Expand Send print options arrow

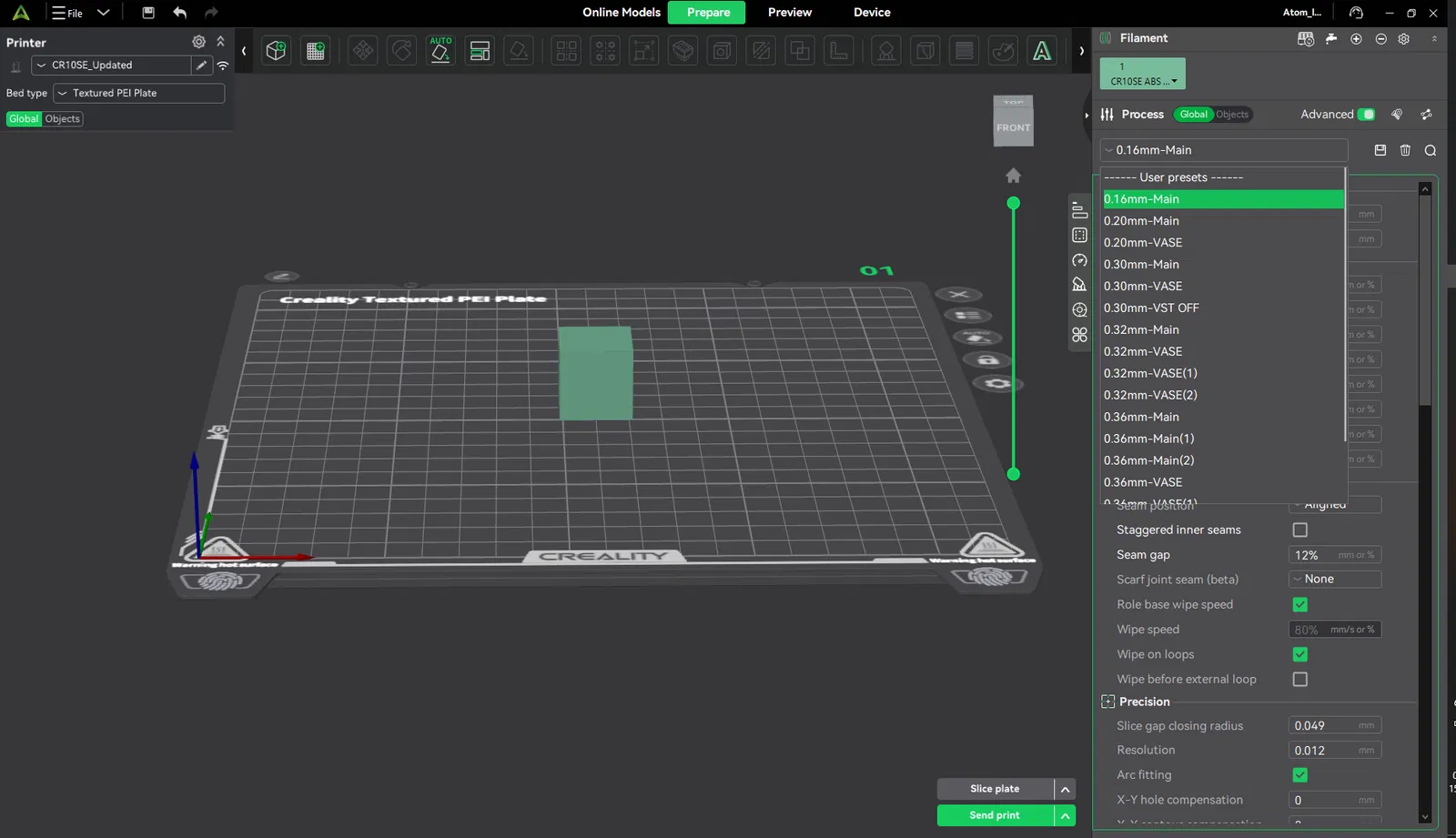tap(1065, 815)
